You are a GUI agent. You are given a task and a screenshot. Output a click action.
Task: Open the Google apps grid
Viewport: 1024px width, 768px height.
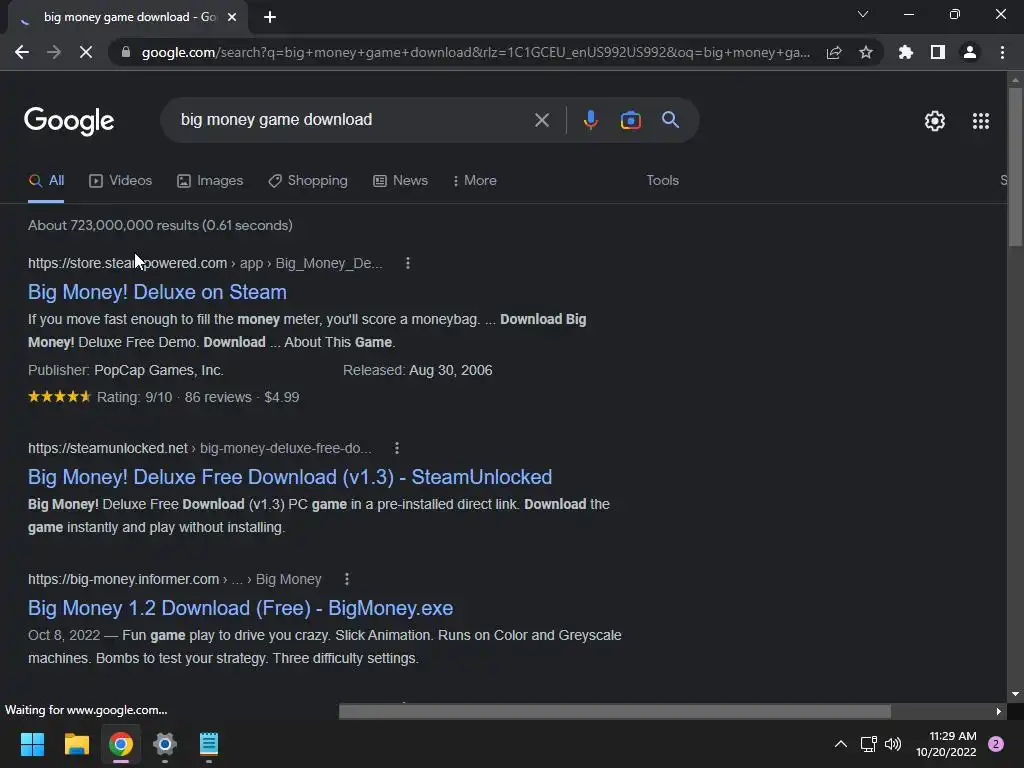coord(981,121)
